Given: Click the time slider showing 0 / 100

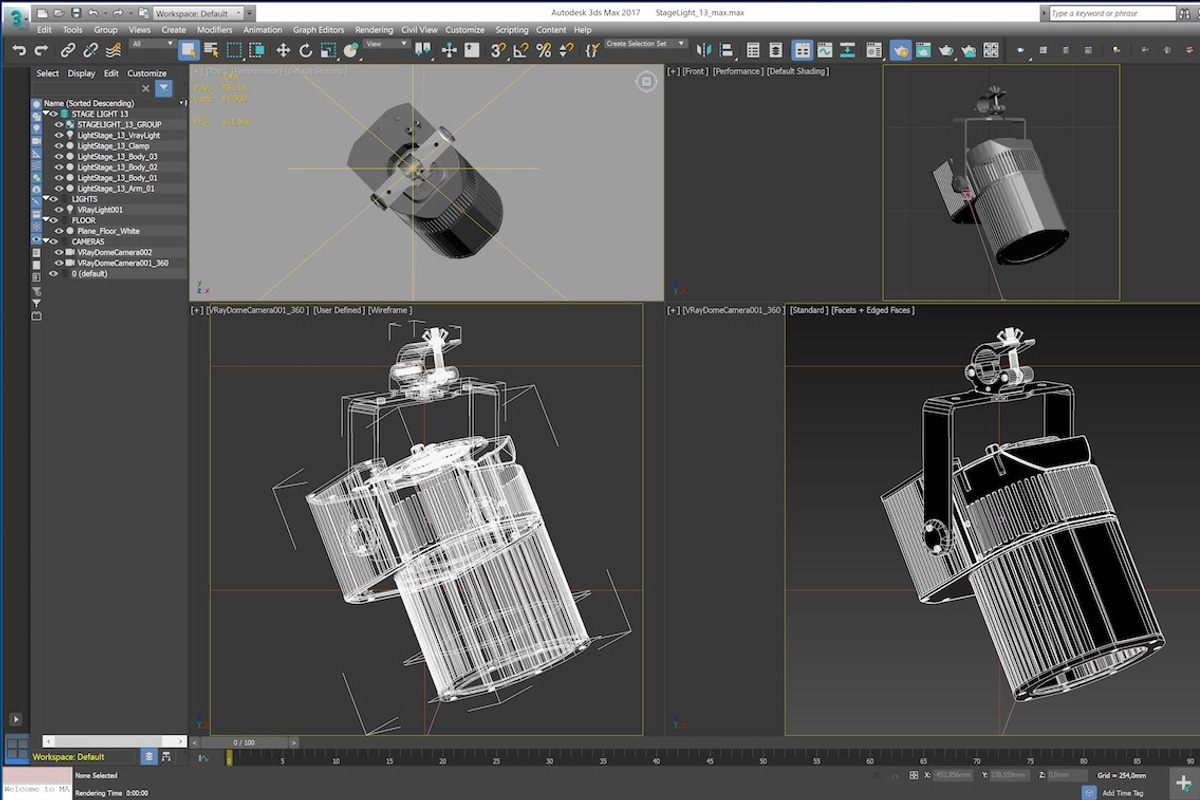Looking at the screenshot, I should (x=244, y=742).
